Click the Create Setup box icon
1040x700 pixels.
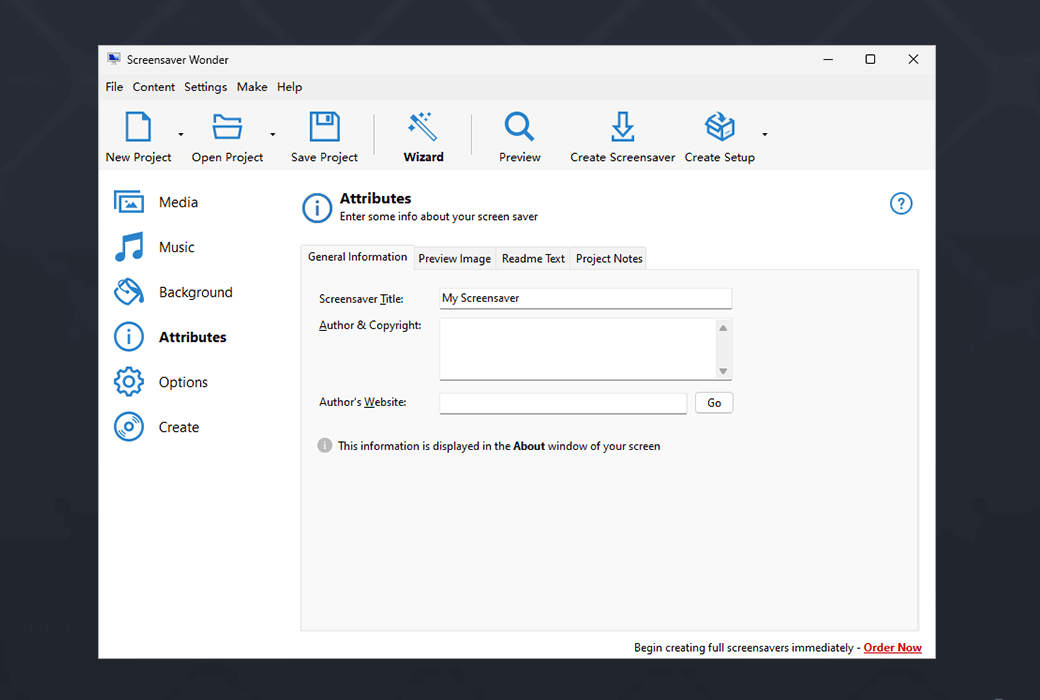pyautogui.click(x=720, y=126)
